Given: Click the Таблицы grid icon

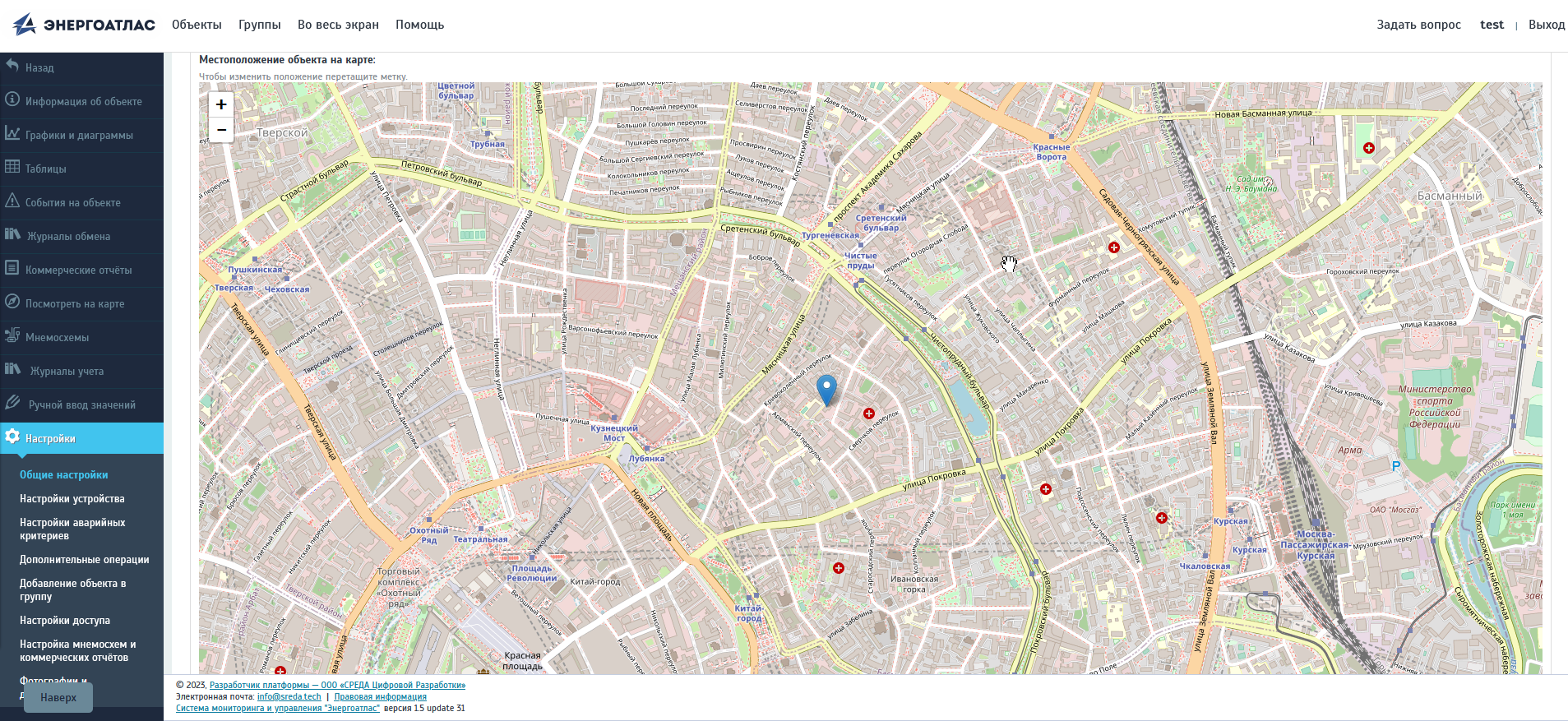Looking at the screenshot, I should [12, 168].
